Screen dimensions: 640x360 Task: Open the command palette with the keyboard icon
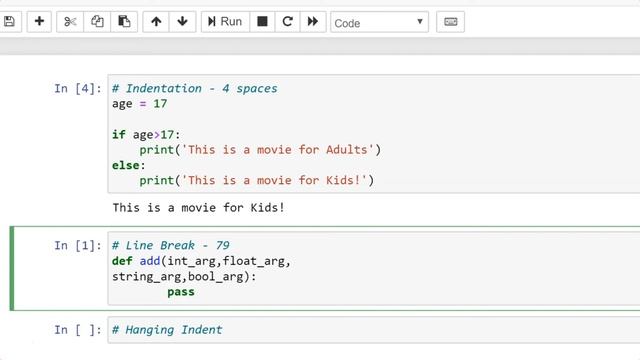[451, 22]
